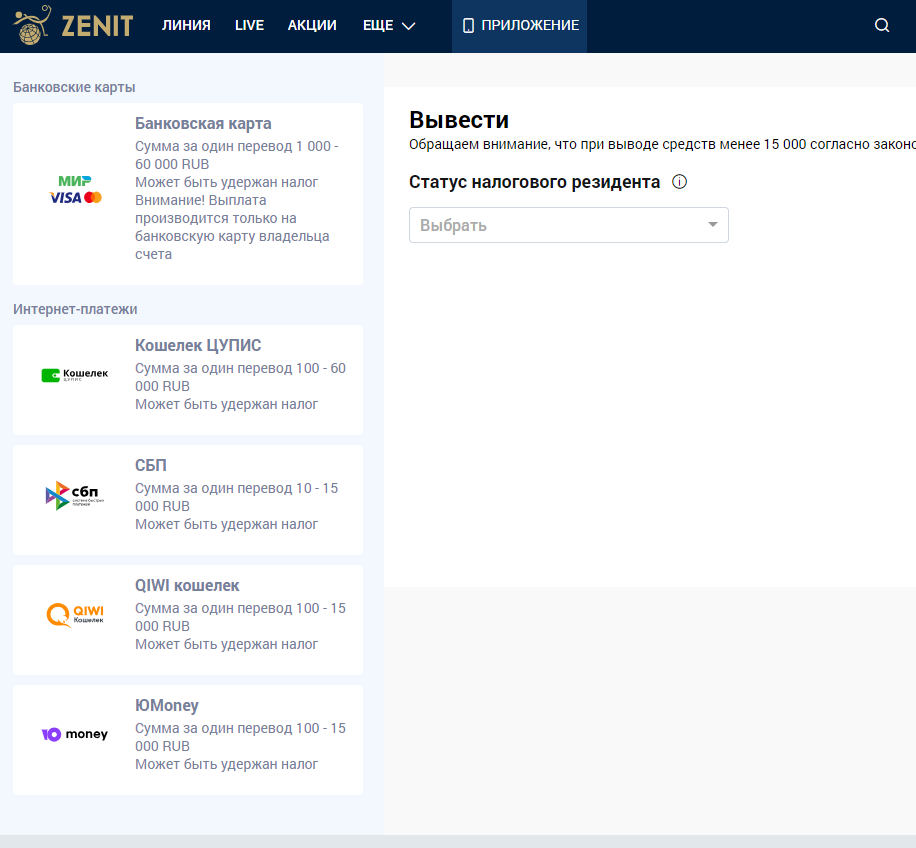Click 'Сумма за один перевод 1 000 - 60 000 RUB'

237,155
